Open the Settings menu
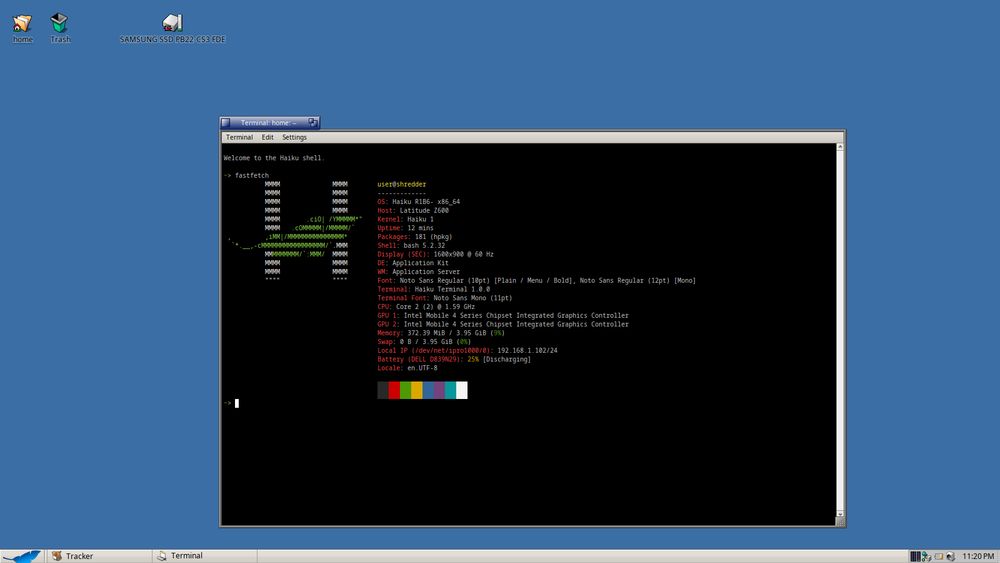 tap(294, 137)
